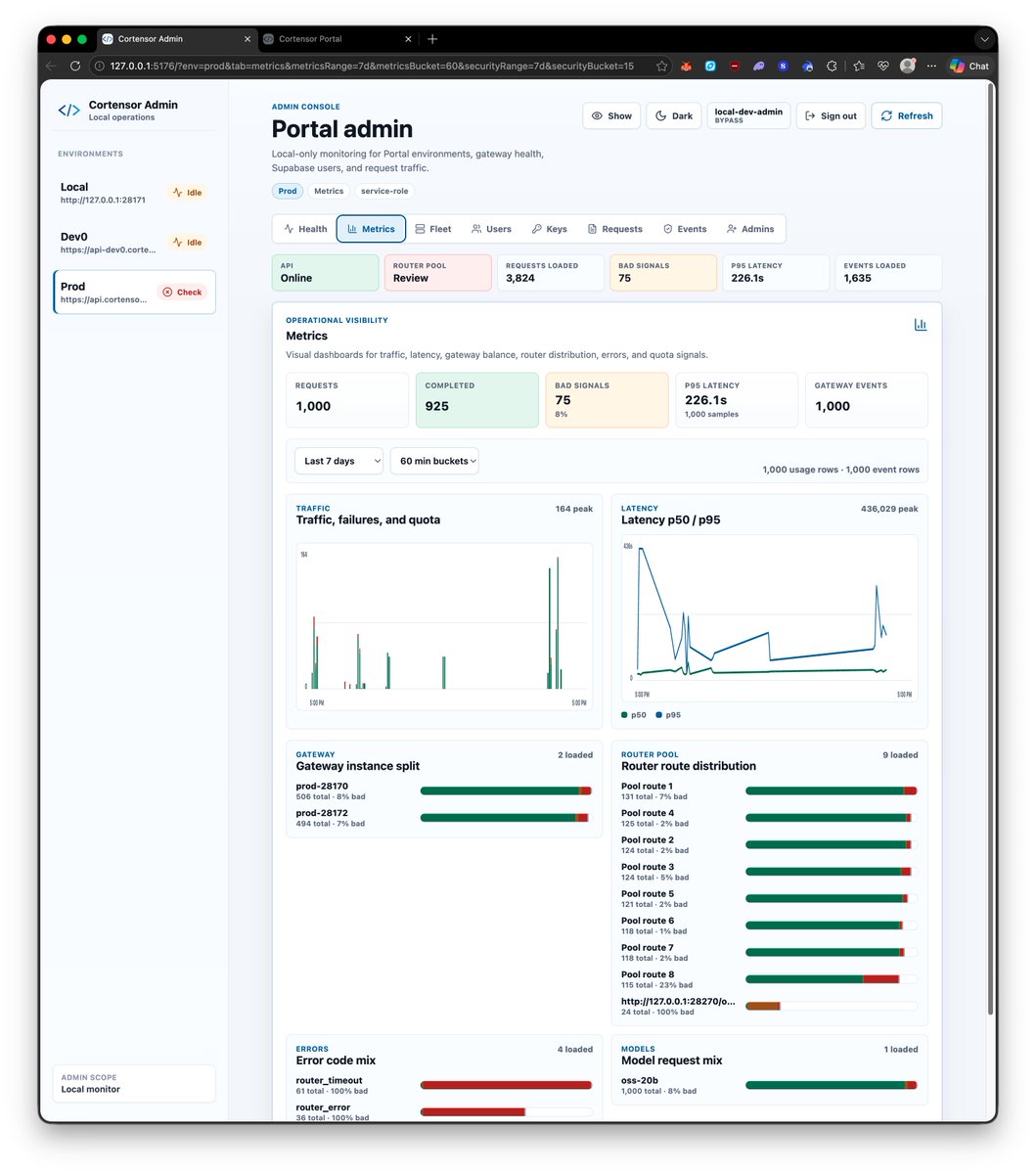Screen dimensions: 1036x1174
Task: Click the Latency p50 / p95 chart
Action: click(769, 617)
